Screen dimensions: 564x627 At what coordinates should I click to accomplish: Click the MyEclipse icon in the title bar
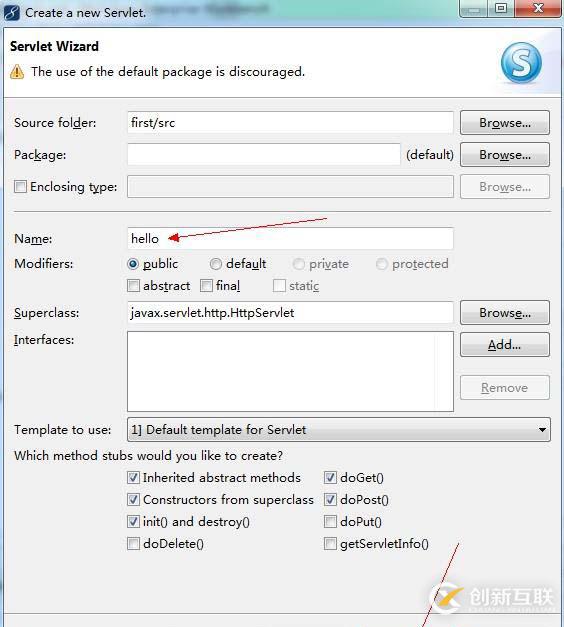pyautogui.click(x=12, y=12)
